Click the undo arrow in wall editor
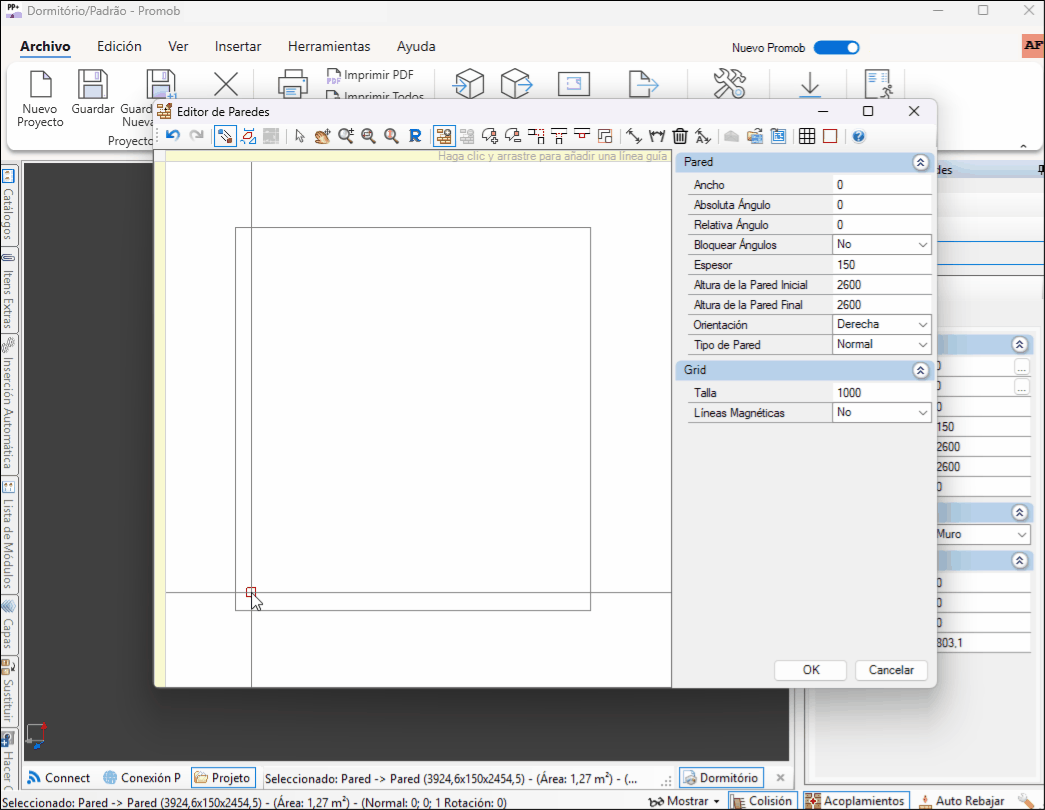Viewport: 1045px width, 810px height. (173, 136)
